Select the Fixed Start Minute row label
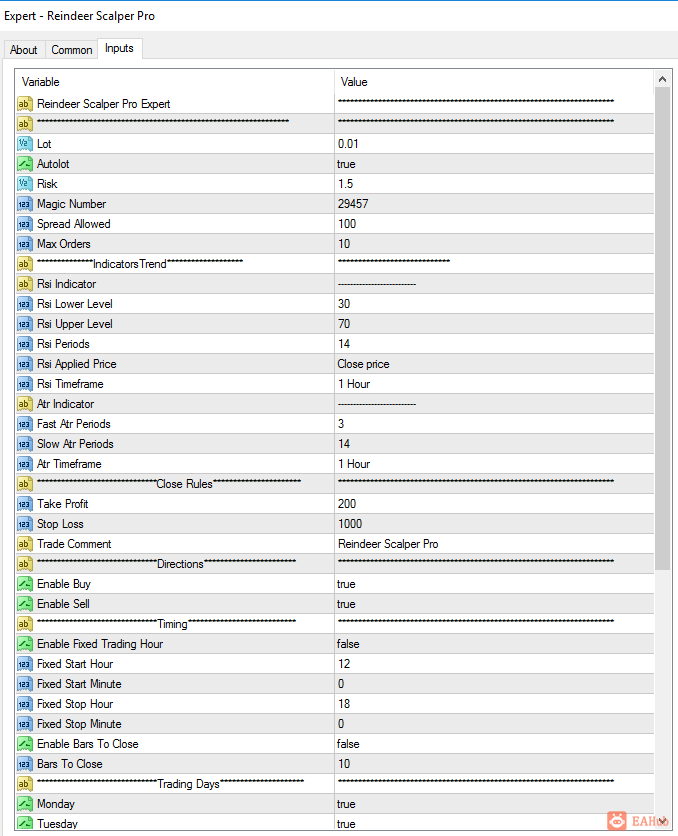Screen dimensions: 678x836 pyautogui.click(x=79, y=684)
